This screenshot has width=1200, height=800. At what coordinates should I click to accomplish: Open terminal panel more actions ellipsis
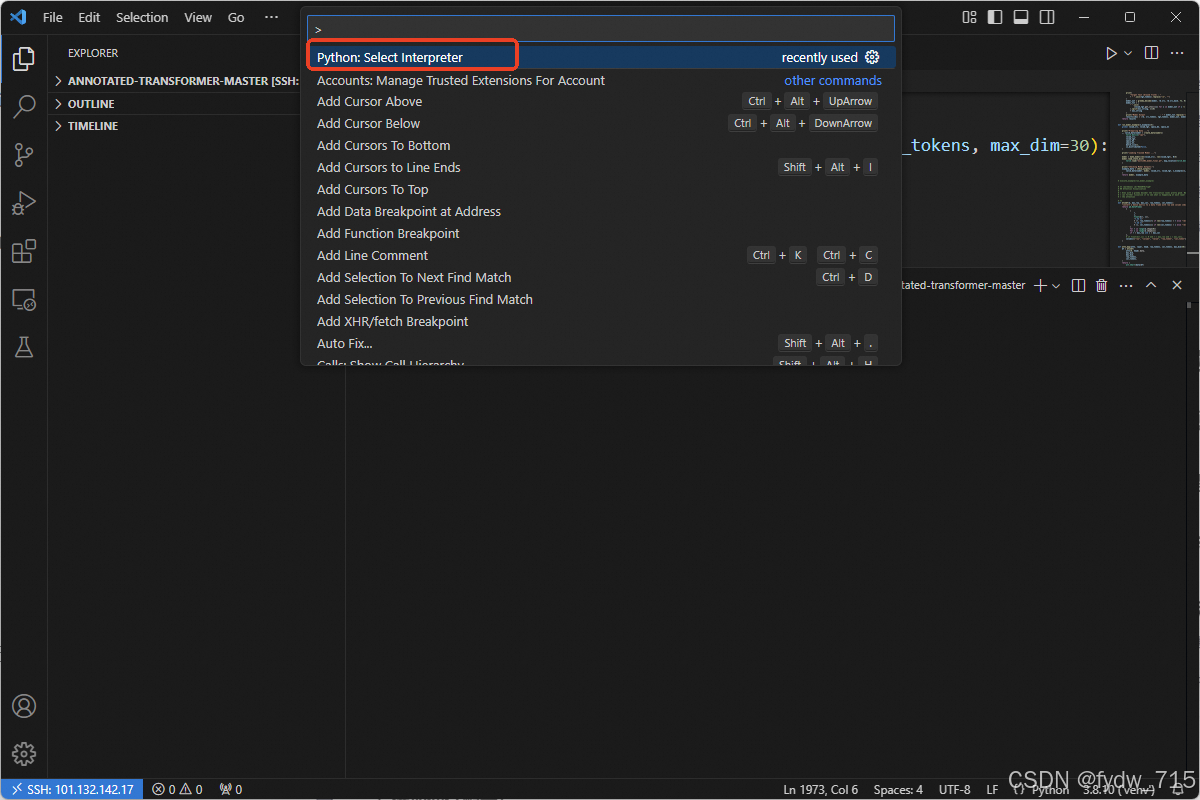coord(1127,285)
